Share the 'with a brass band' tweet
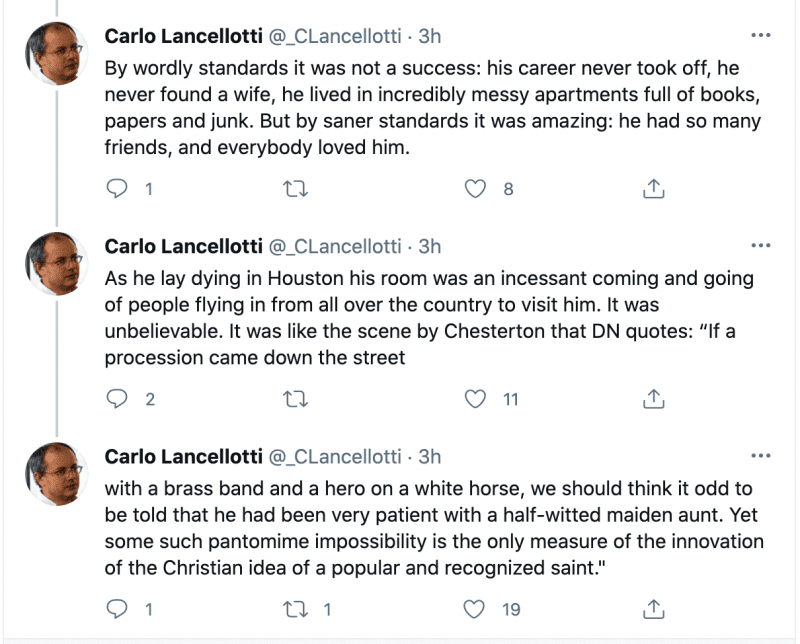The width and height of the screenshot is (800, 644). coord(653,608)
